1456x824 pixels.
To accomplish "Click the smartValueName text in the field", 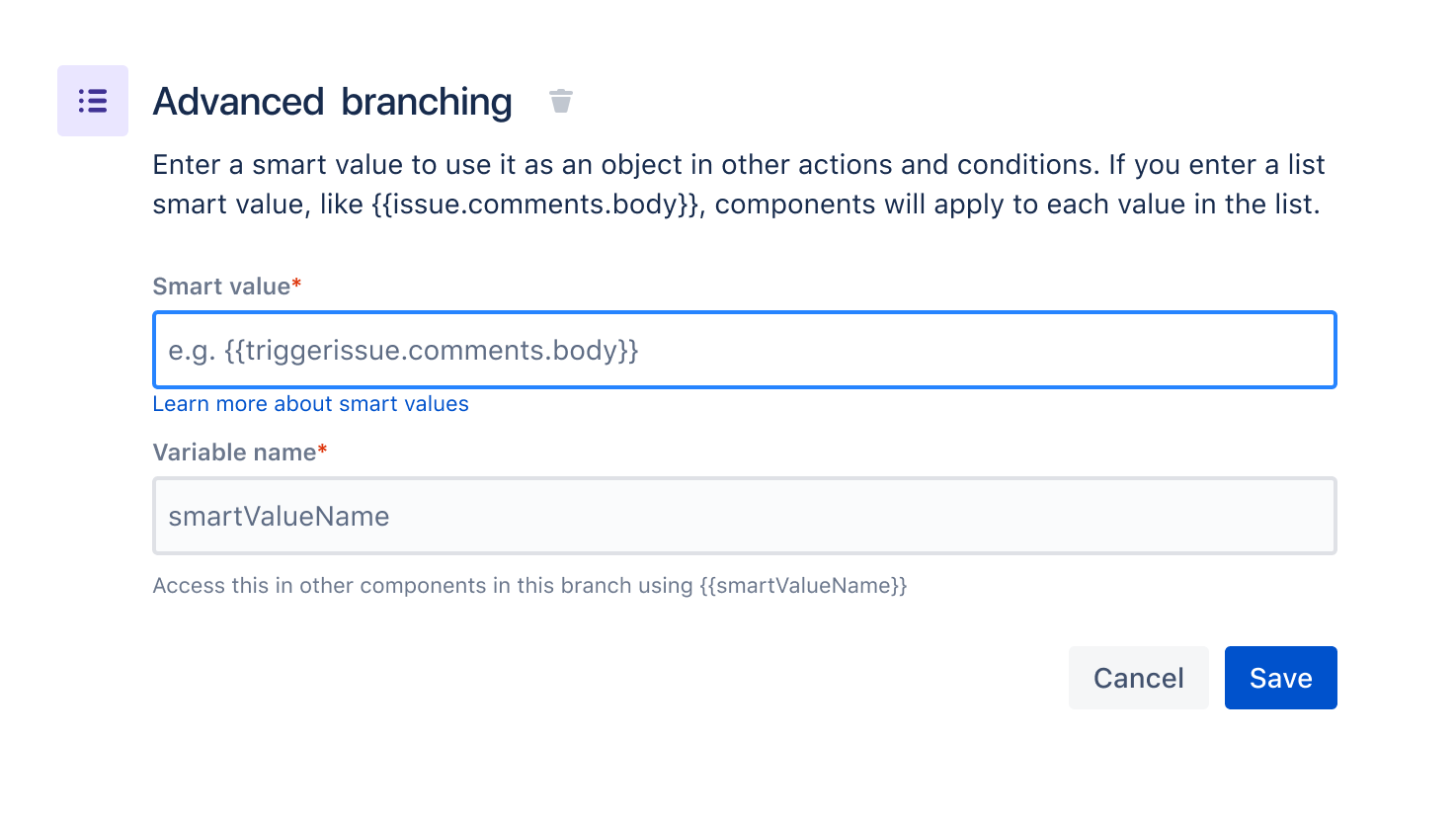I will click(279, 517).
